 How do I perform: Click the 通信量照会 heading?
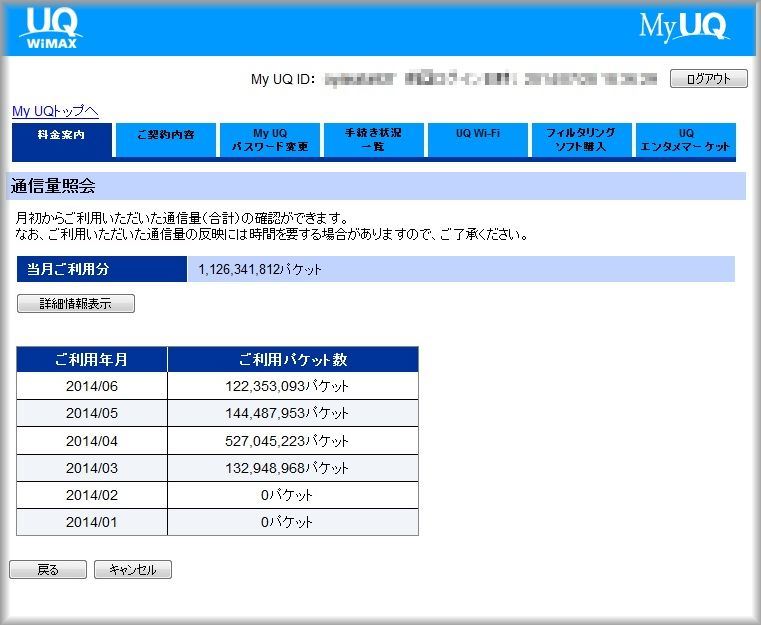[x=53, y=186]
